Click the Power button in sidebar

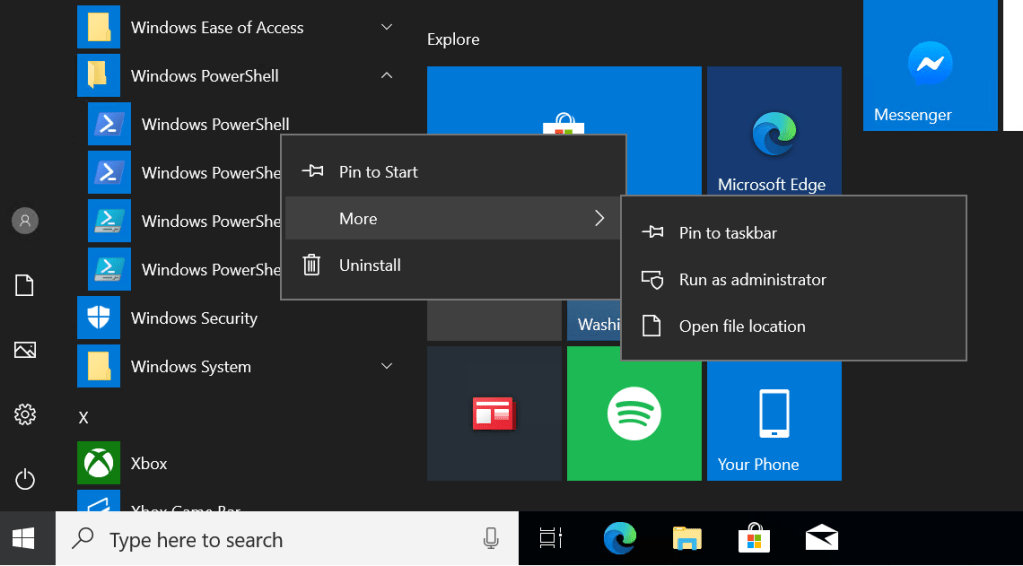(25, 479)
